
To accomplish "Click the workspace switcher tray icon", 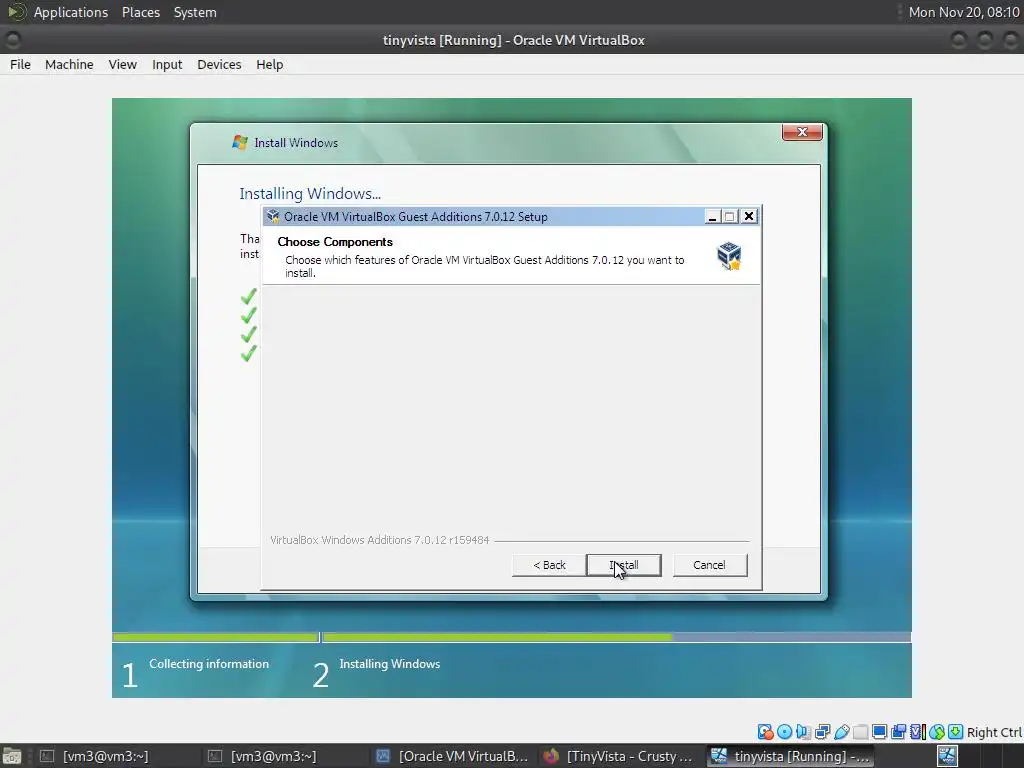I will [948, 756].
